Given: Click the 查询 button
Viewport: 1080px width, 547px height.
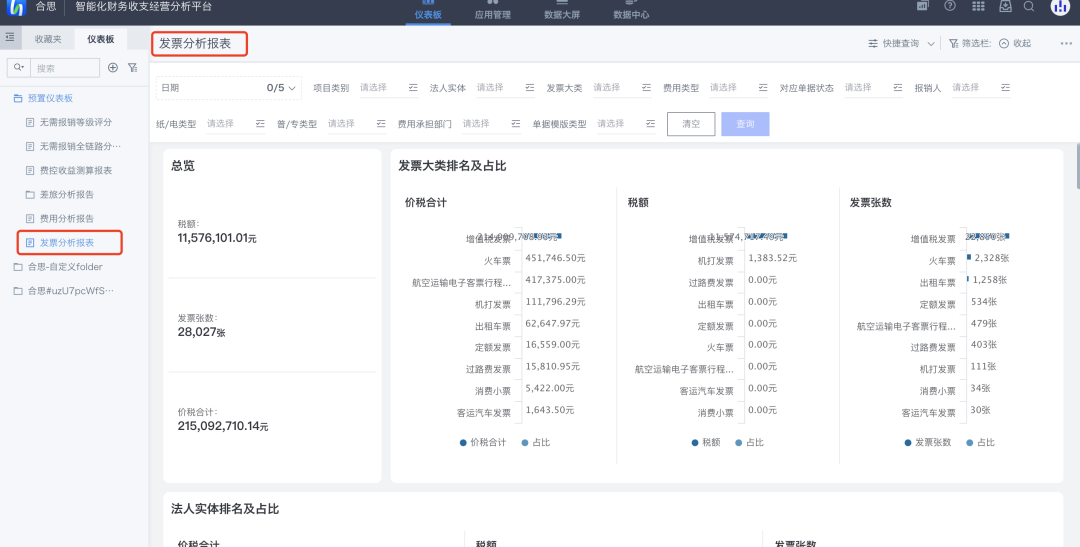Looking at the screenshot, I should (745, 124).
